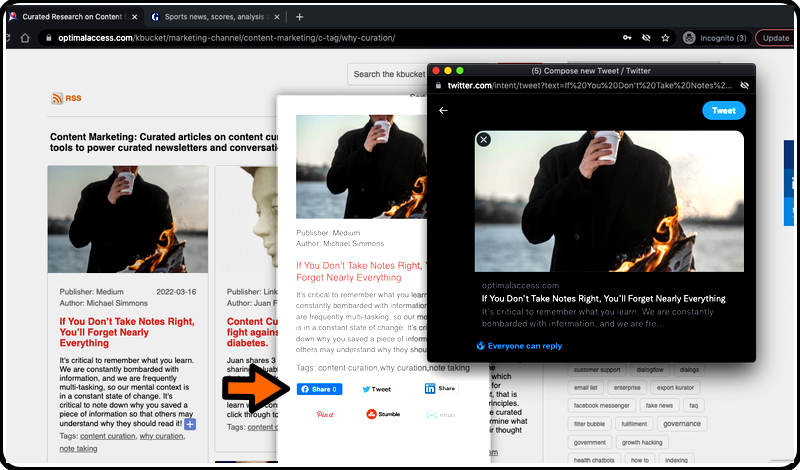Click the how to tag
The width and height of the screenshot is (800, 470).
click(639, 460)
